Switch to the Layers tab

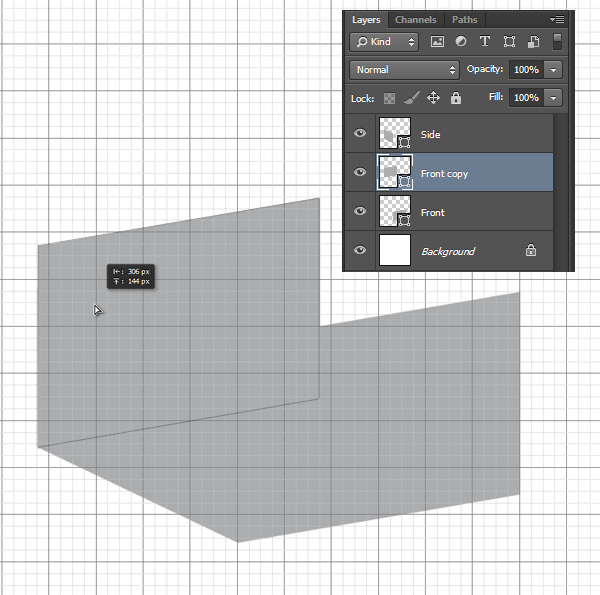coord(366,20)
